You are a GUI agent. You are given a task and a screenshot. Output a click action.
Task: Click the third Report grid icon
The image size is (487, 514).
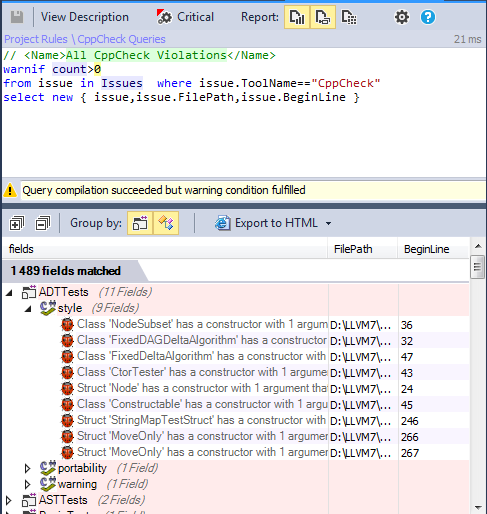[349, 17]
